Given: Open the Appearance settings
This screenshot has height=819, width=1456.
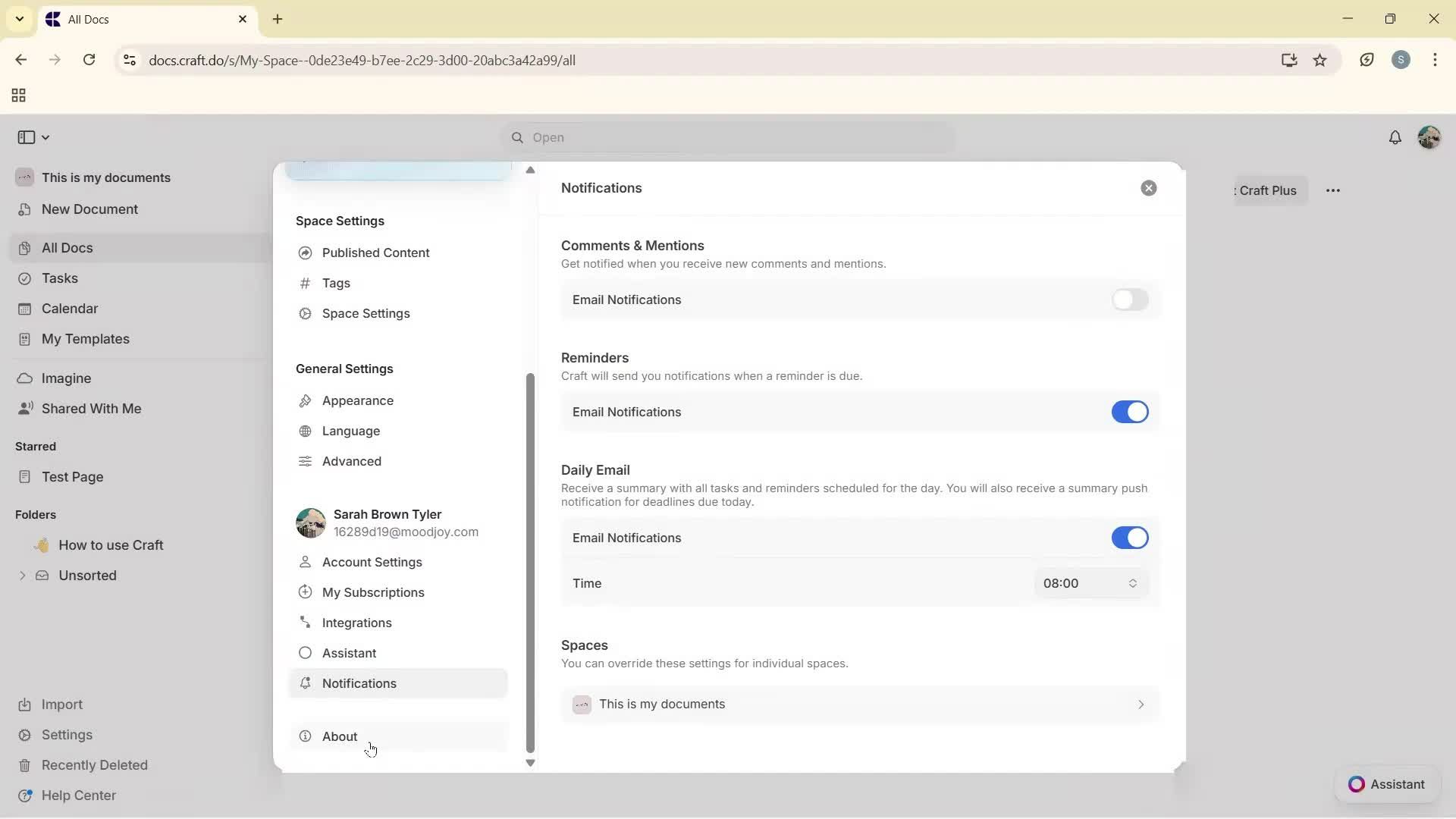Looking at the screenshot, I should click(x=356, y=400).
